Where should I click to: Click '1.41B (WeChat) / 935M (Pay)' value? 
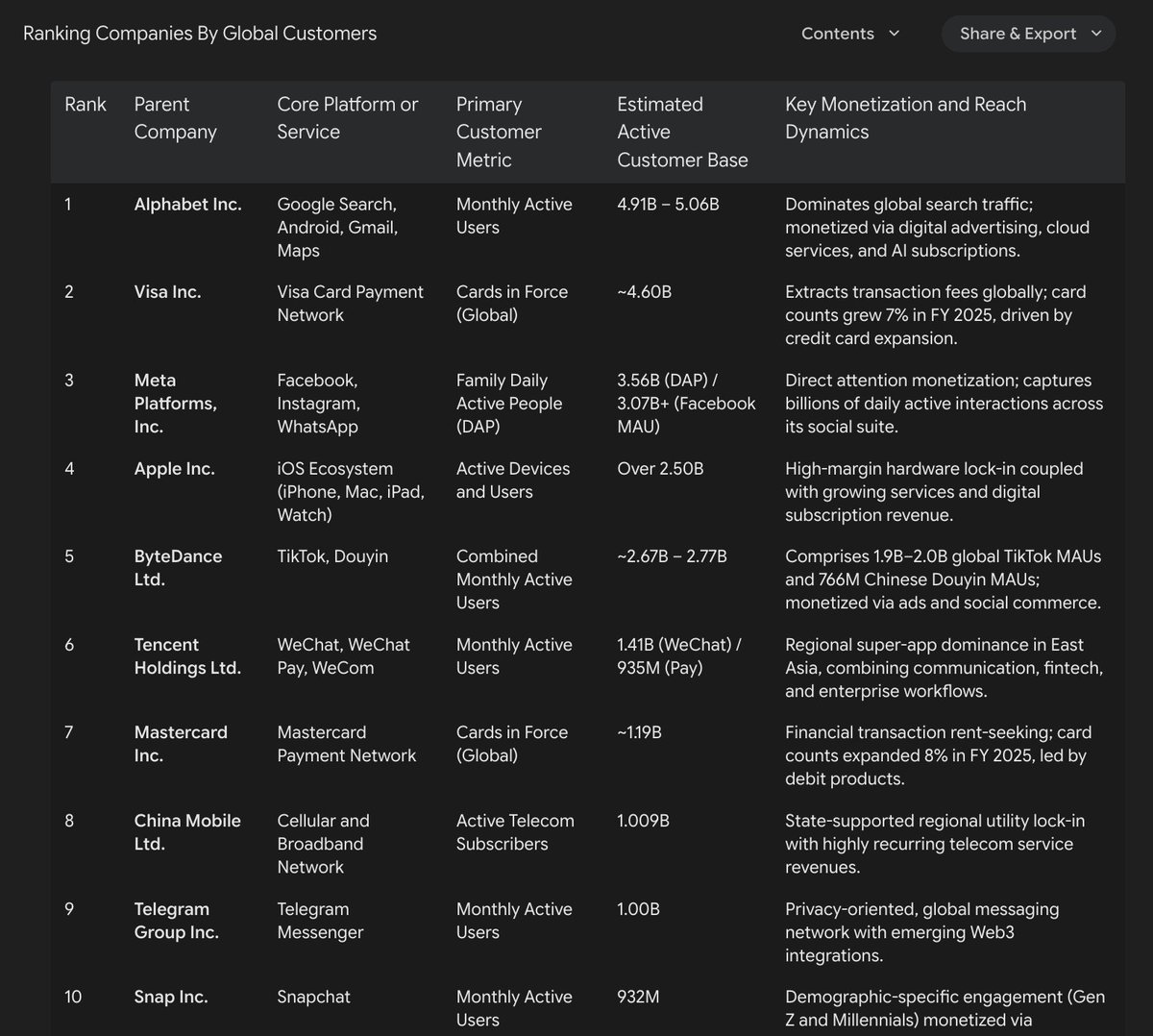coord(679,656)
